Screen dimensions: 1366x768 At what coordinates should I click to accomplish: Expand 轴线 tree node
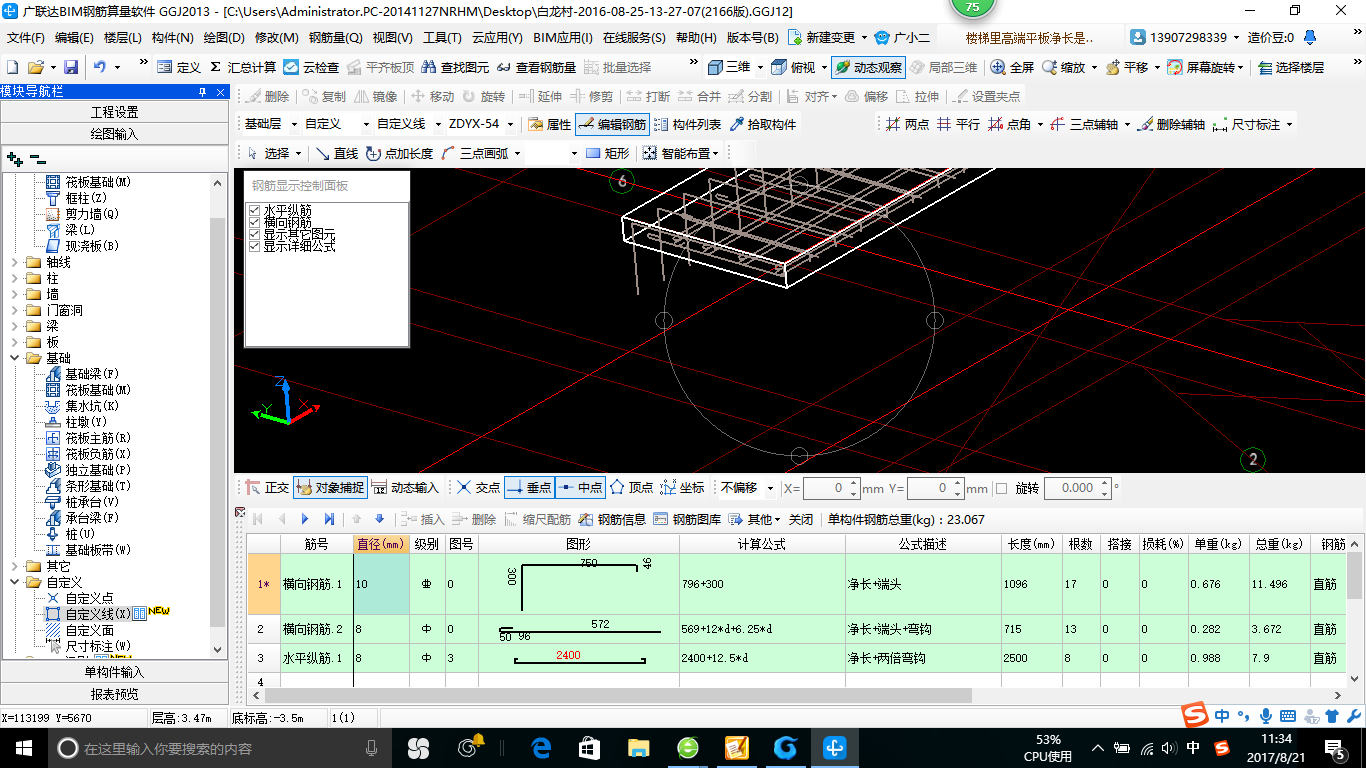[x=14, y=262]
